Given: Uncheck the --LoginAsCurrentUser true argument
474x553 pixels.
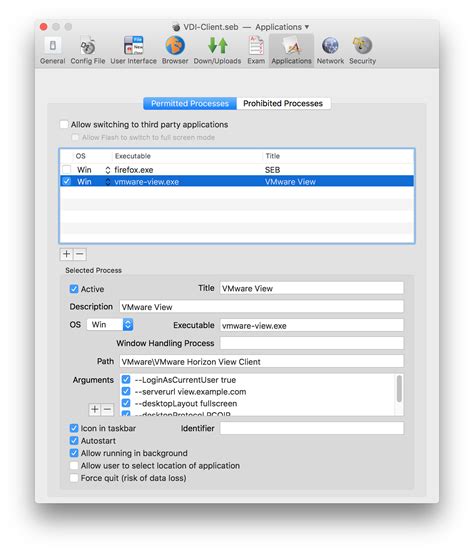Looking at the screenshot, I should coord(126,379).
